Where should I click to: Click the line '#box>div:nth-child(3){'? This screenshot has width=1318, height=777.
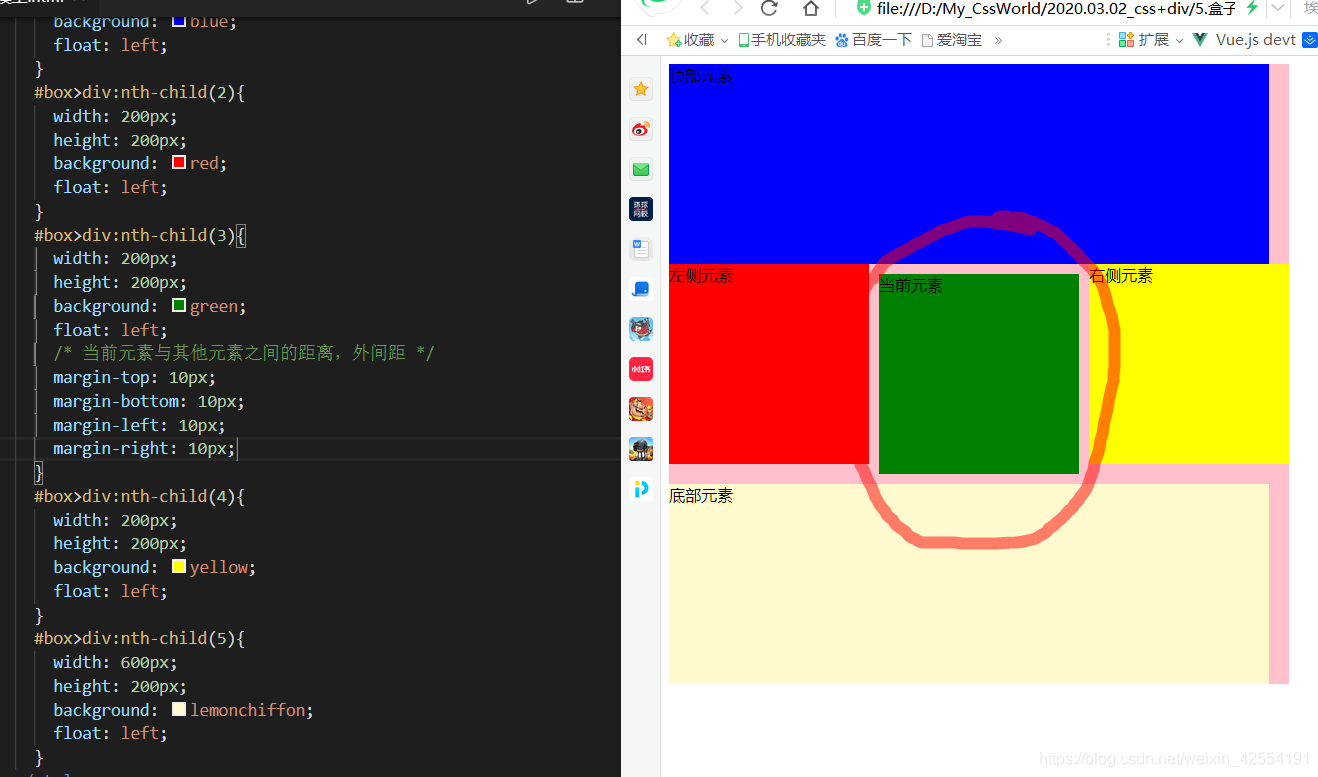140,235
